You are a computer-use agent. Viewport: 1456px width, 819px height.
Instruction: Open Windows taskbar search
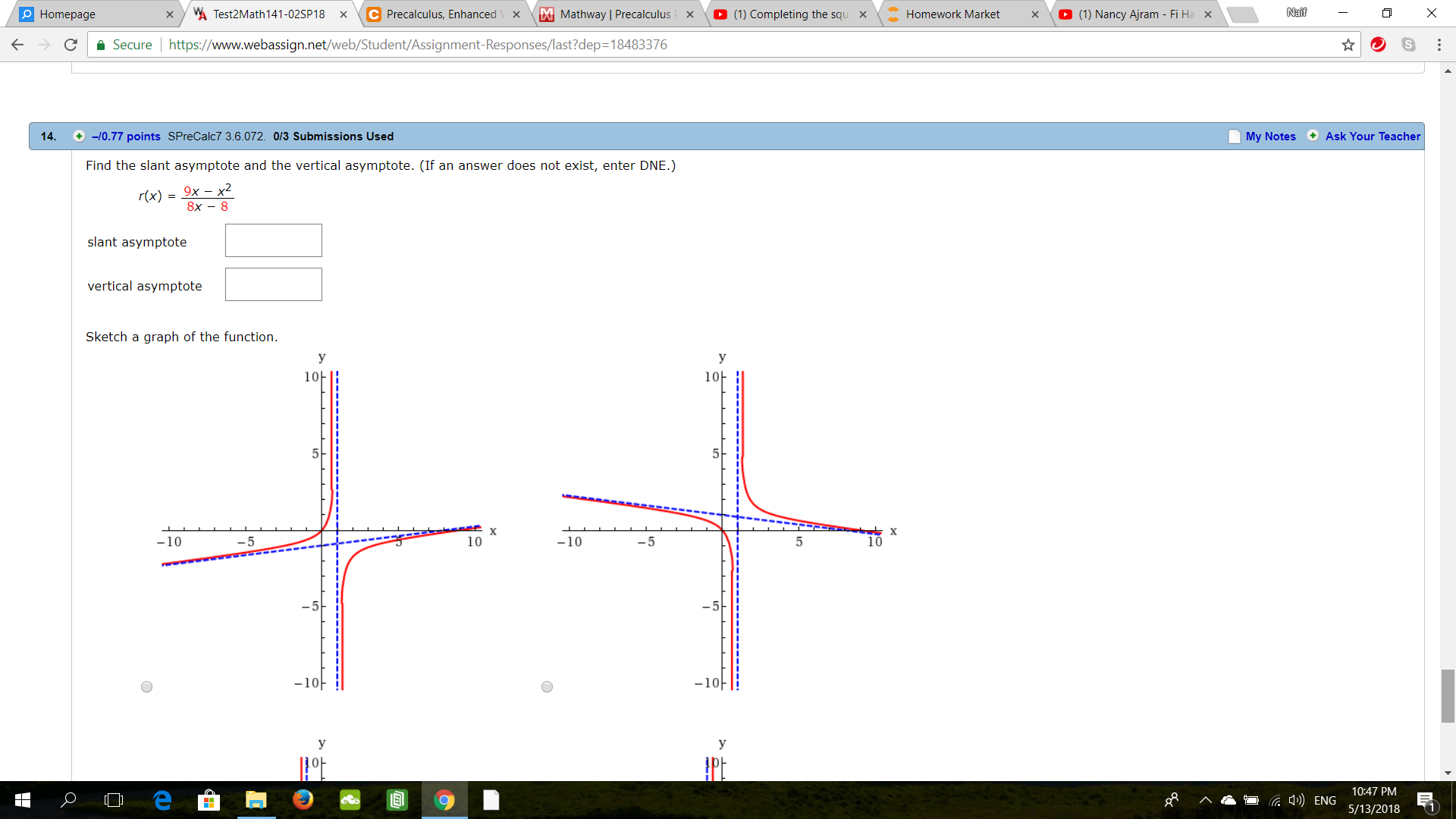pos(68,800)
